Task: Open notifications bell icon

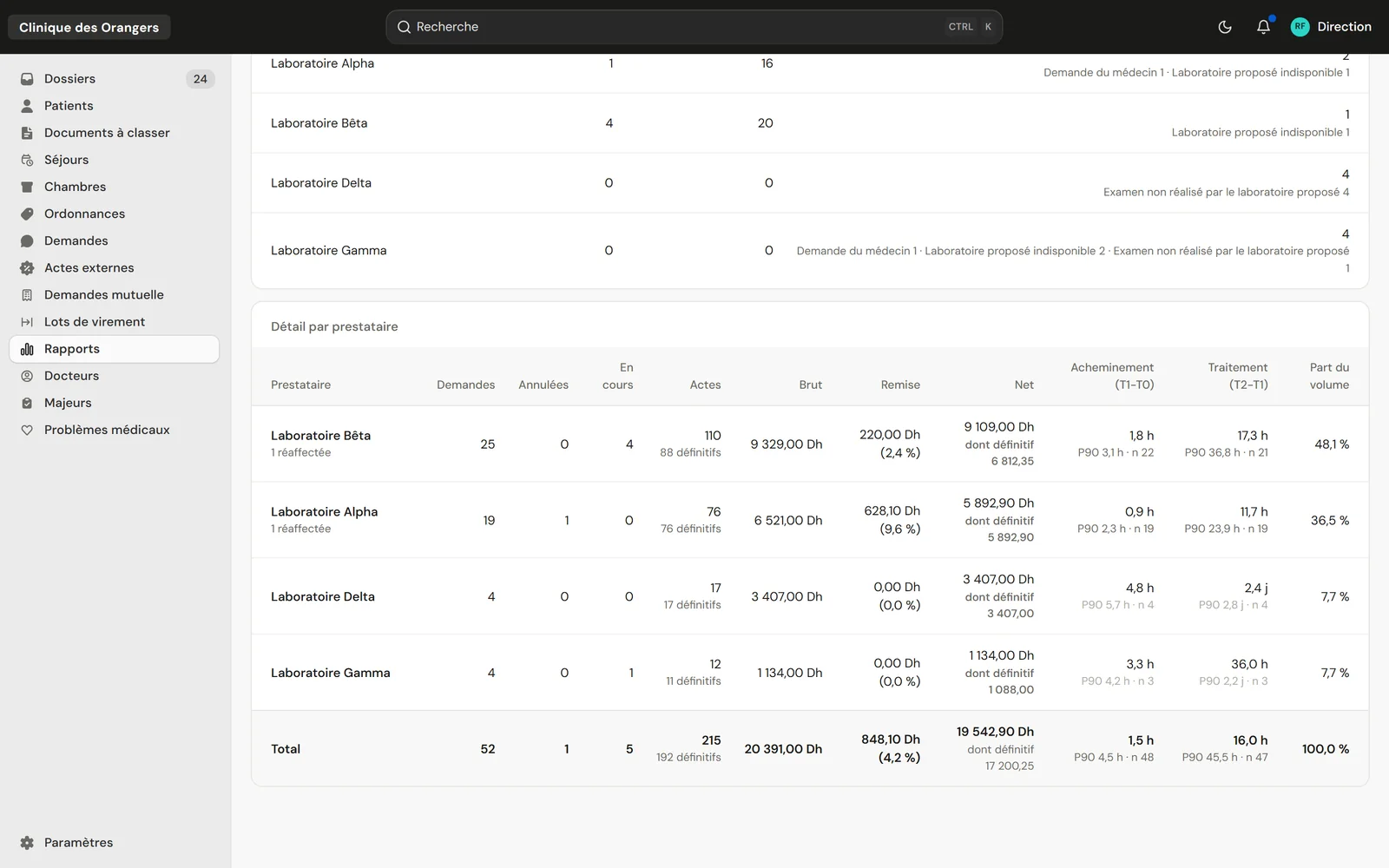Action: (1263, 27)
